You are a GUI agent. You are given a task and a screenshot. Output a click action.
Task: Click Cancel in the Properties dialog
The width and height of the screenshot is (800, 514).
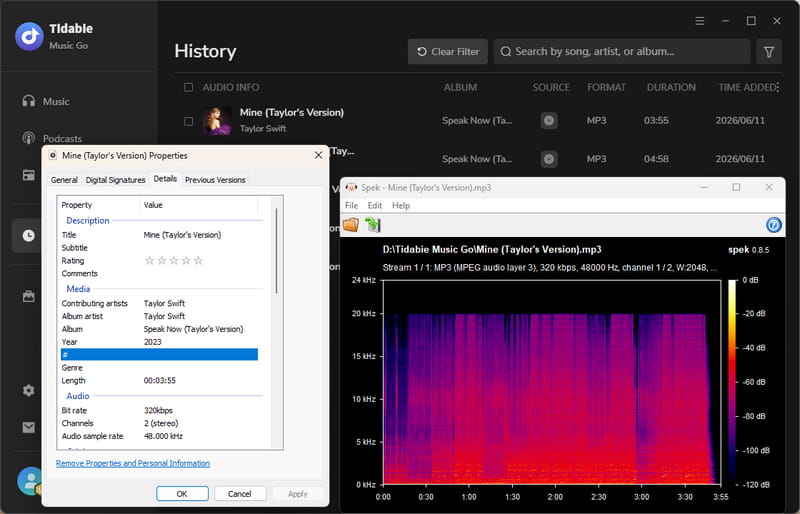click(x=239, y=494)
